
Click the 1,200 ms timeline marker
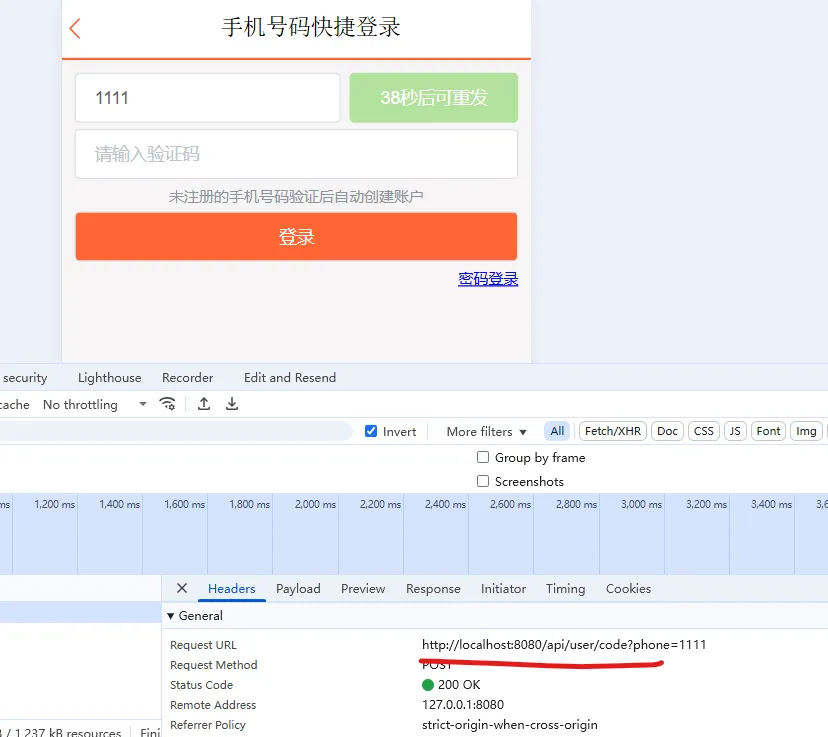click(x=54, y=504)
